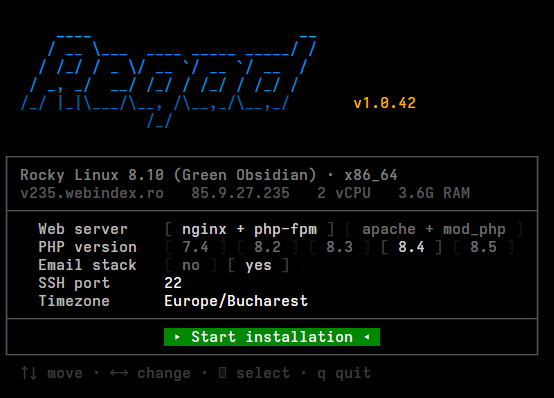The height and width of the screenshot is (398, 554).
Task: Click the Rocky Linux 8.10 OS line
Action: (x=209, y=175)
